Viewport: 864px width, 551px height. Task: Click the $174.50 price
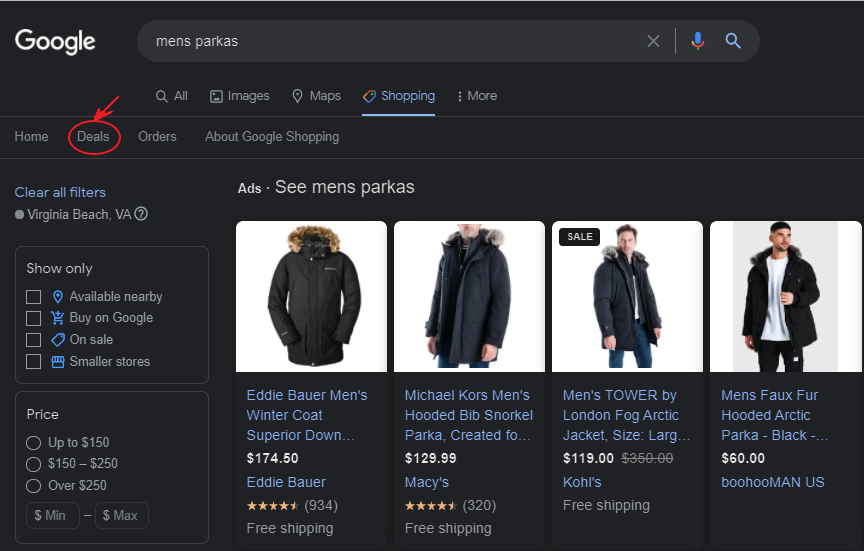[272, 458]
